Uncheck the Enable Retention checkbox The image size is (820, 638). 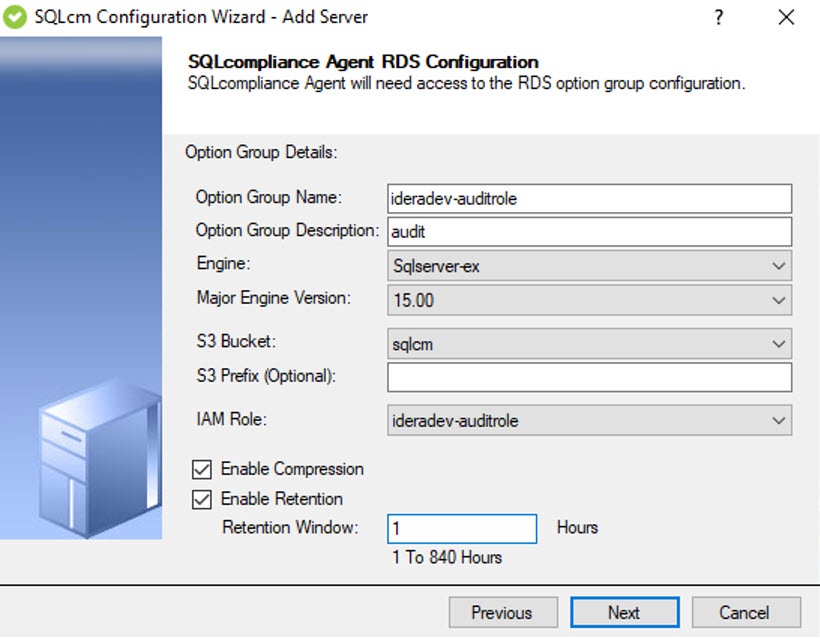[202, 499]
